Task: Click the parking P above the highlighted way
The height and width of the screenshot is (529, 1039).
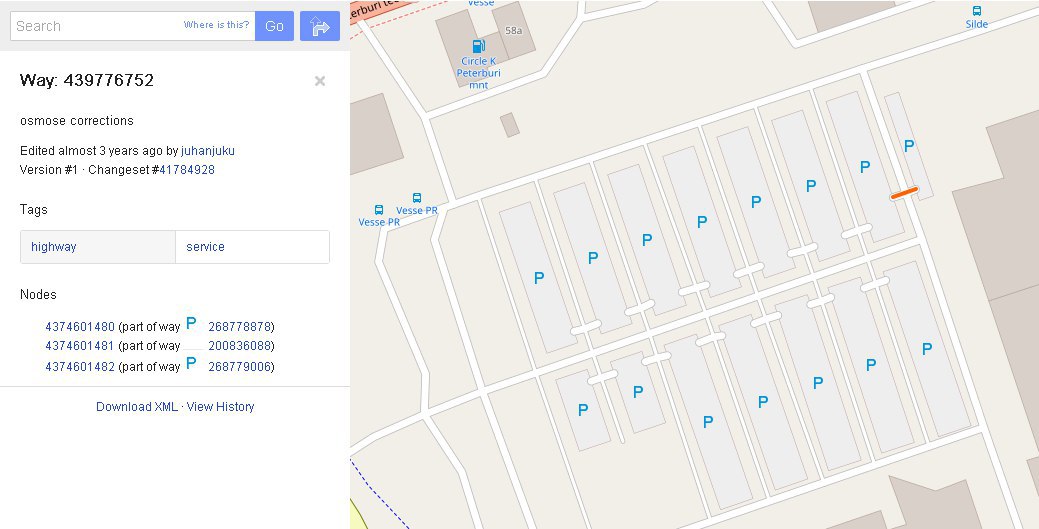Action: [909, 146]
